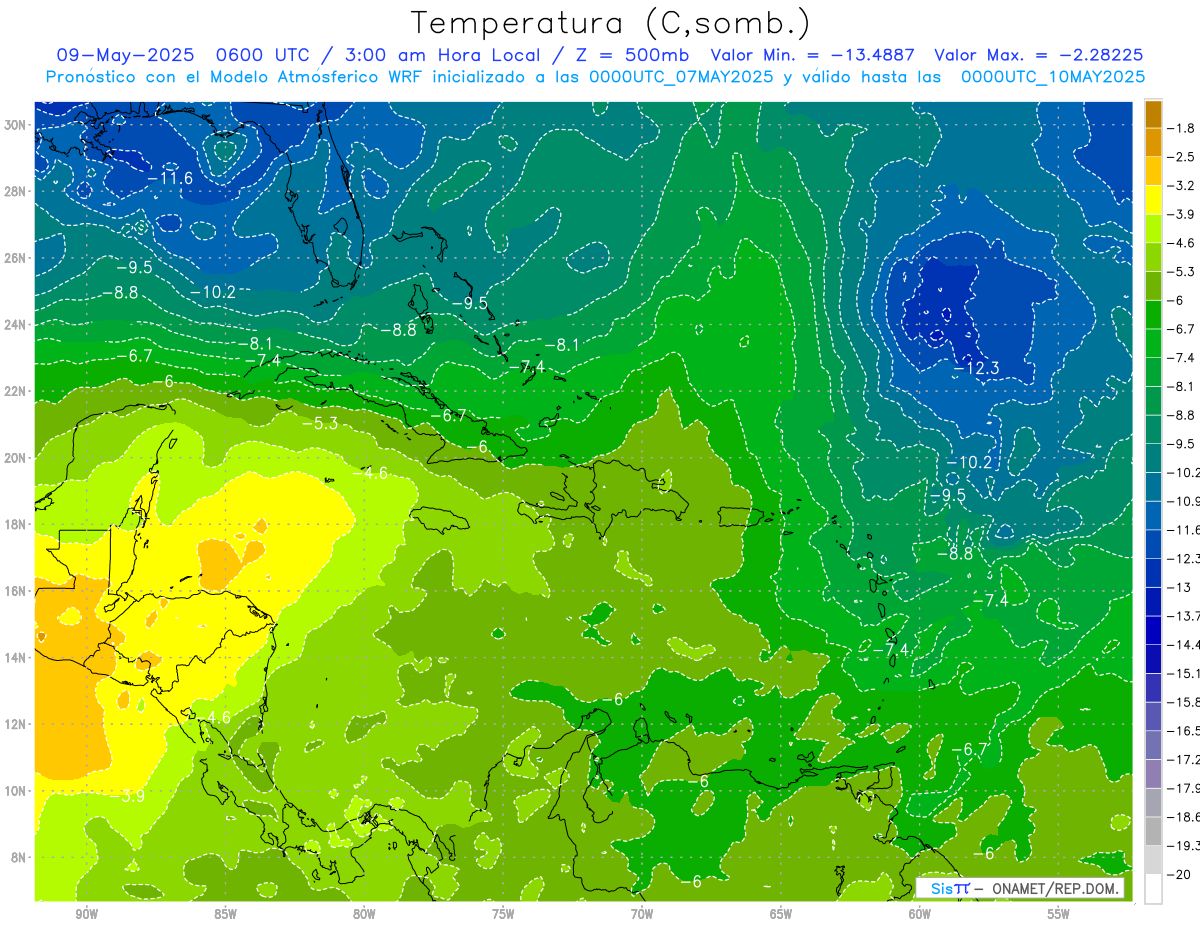Click the '14N' latitude axis label
The width and height of the screenshot is (1200, 927).
16,657
